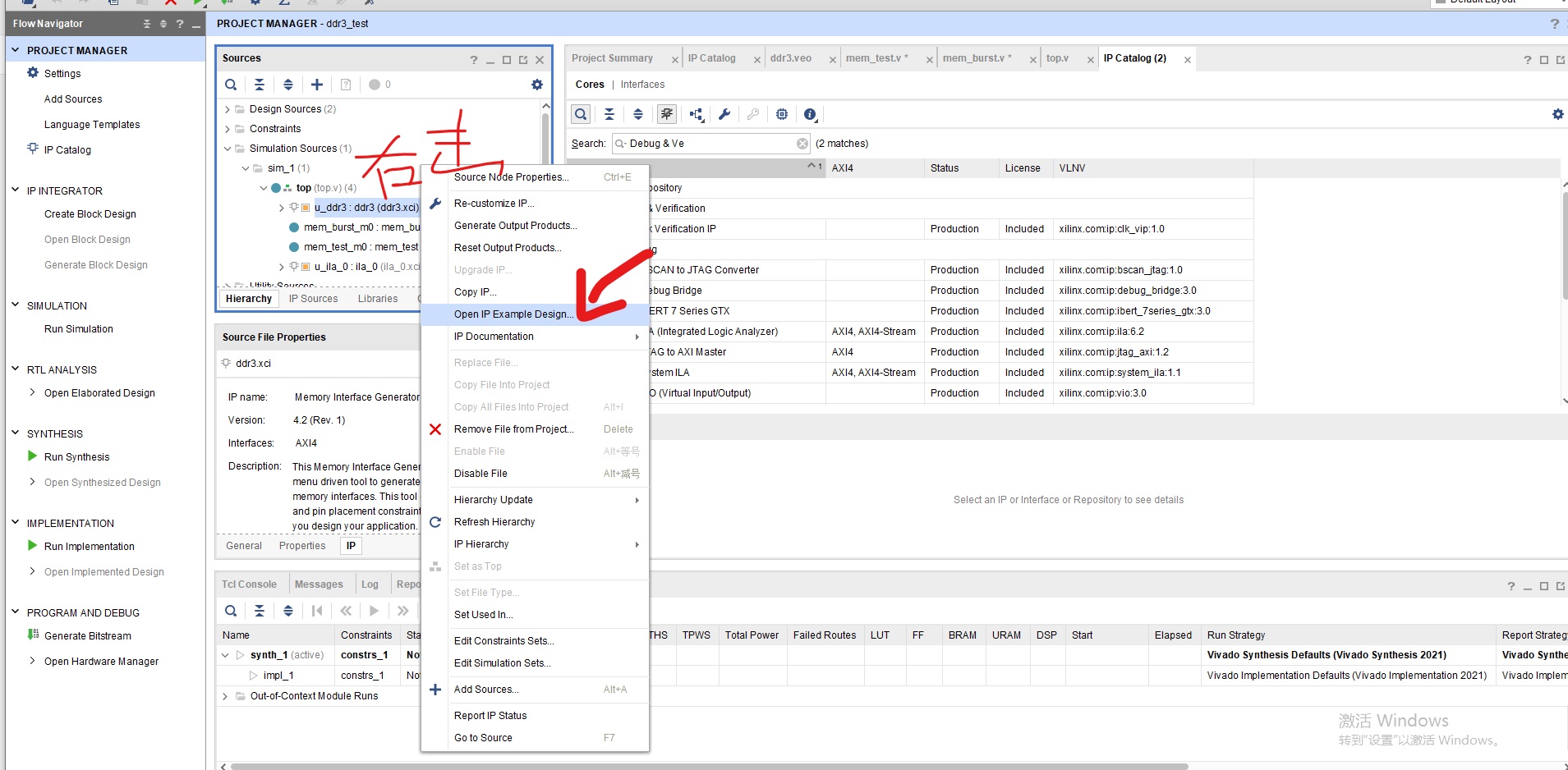Open the Messages tab
Screen dimensions: 1568x770
pos(319,584)
